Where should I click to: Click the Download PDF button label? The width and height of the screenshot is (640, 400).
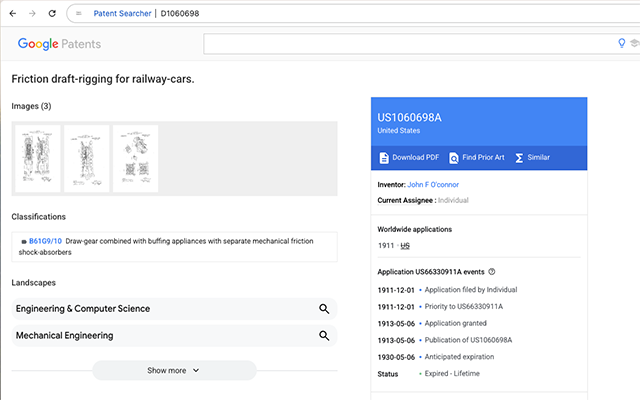[416, 157]
